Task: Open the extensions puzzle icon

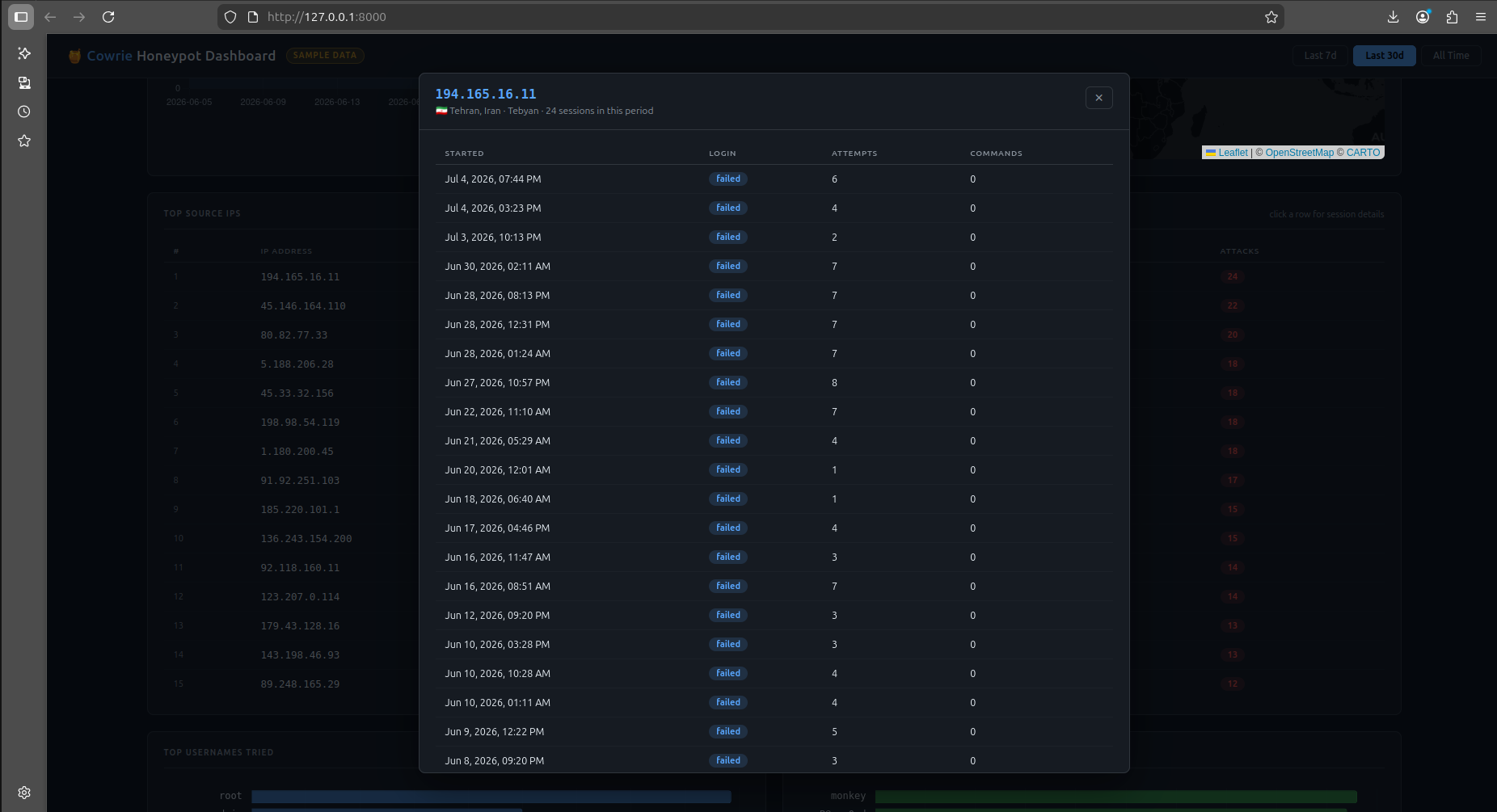Action: (1452, 17)
